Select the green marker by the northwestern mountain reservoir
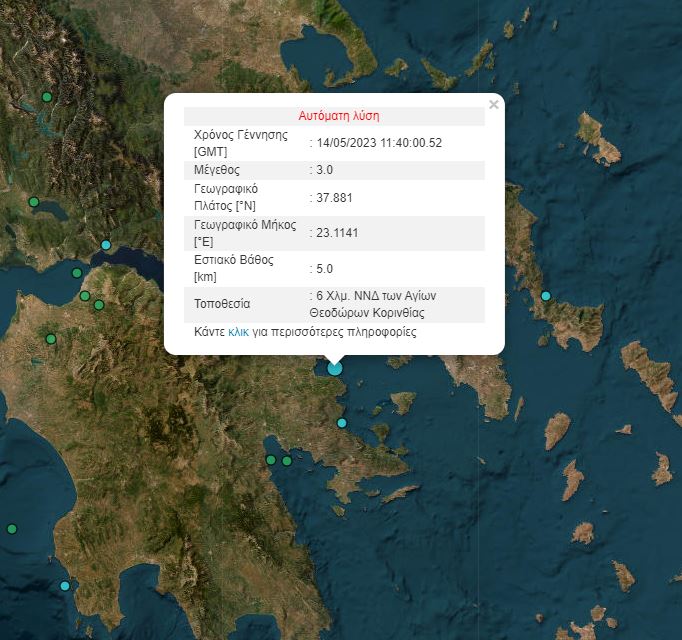 tap(47, 97)
